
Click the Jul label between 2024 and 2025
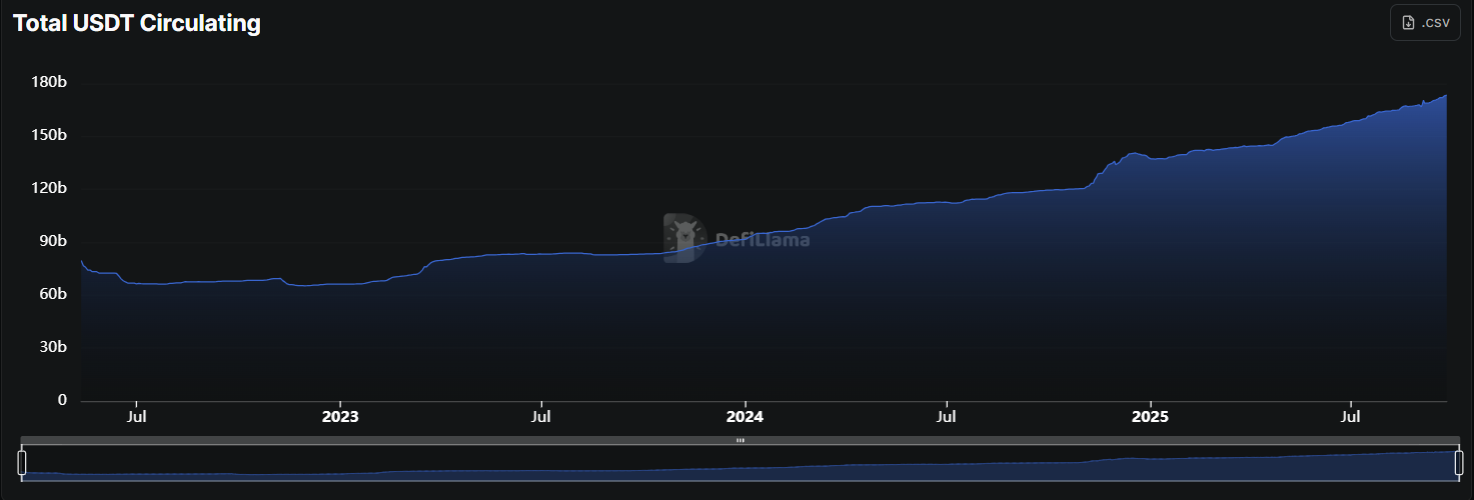pos(947,415)
